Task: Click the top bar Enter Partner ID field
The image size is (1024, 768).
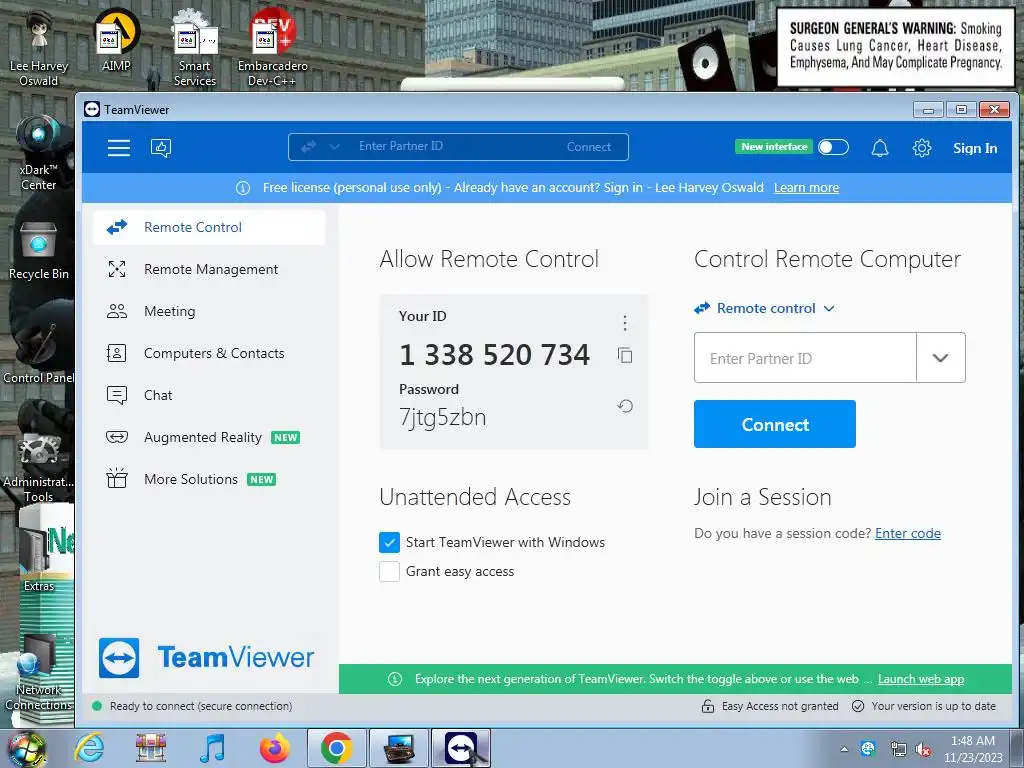Action: 457,147
